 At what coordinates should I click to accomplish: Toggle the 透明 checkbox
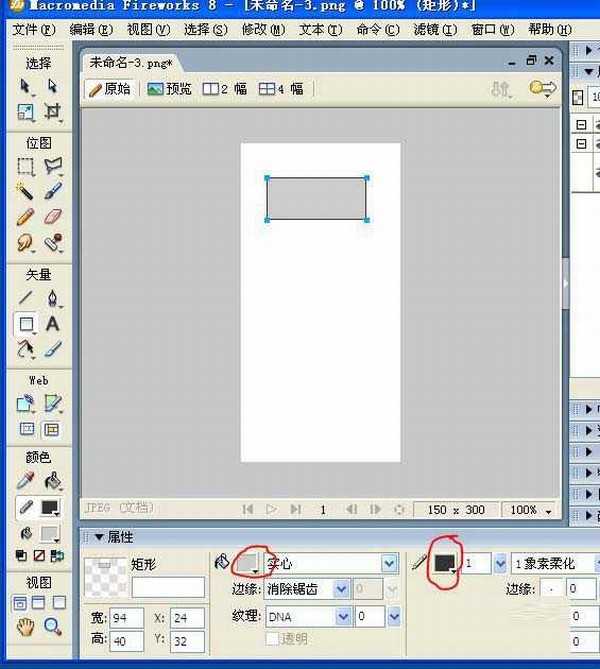coord(272,639)
